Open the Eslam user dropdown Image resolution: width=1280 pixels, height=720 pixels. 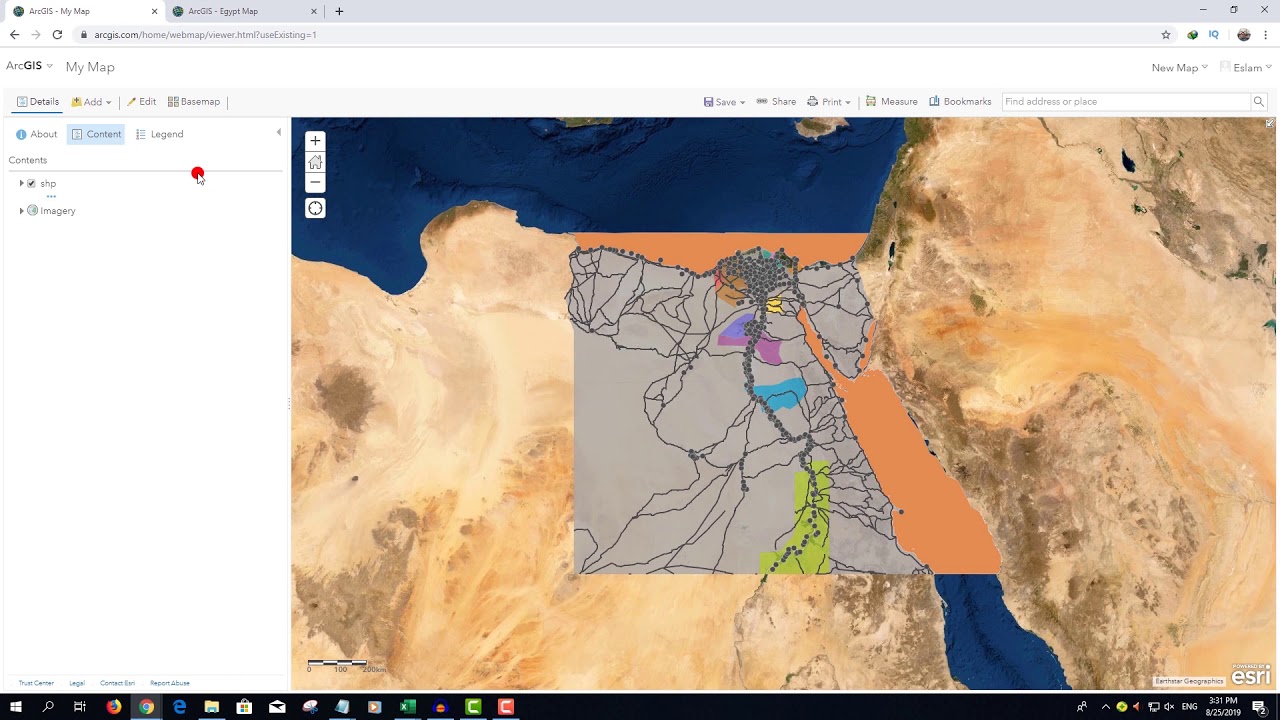[1246, 68]
